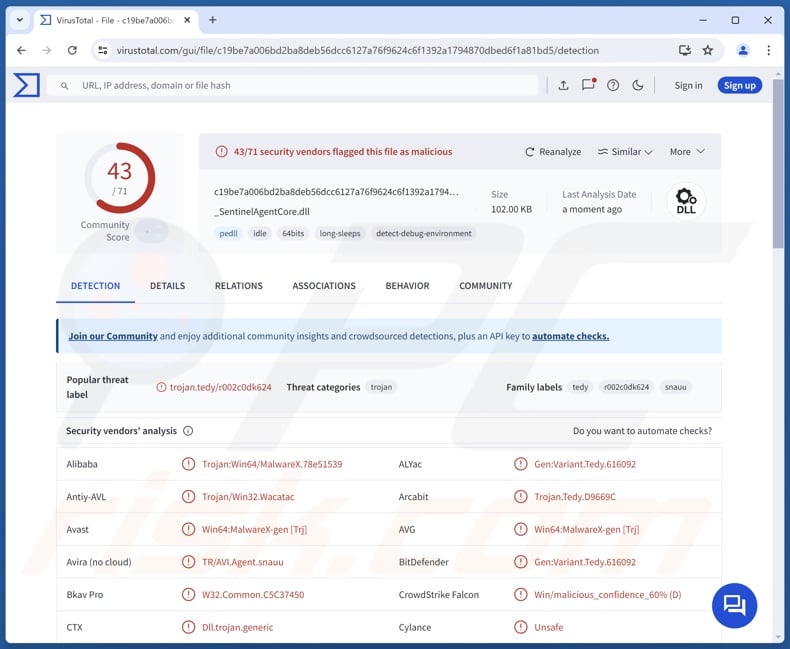Screen dimensions: 790x649
Task: Switch to the BEHAVIOR tab
Action: [x=407, y=286]
